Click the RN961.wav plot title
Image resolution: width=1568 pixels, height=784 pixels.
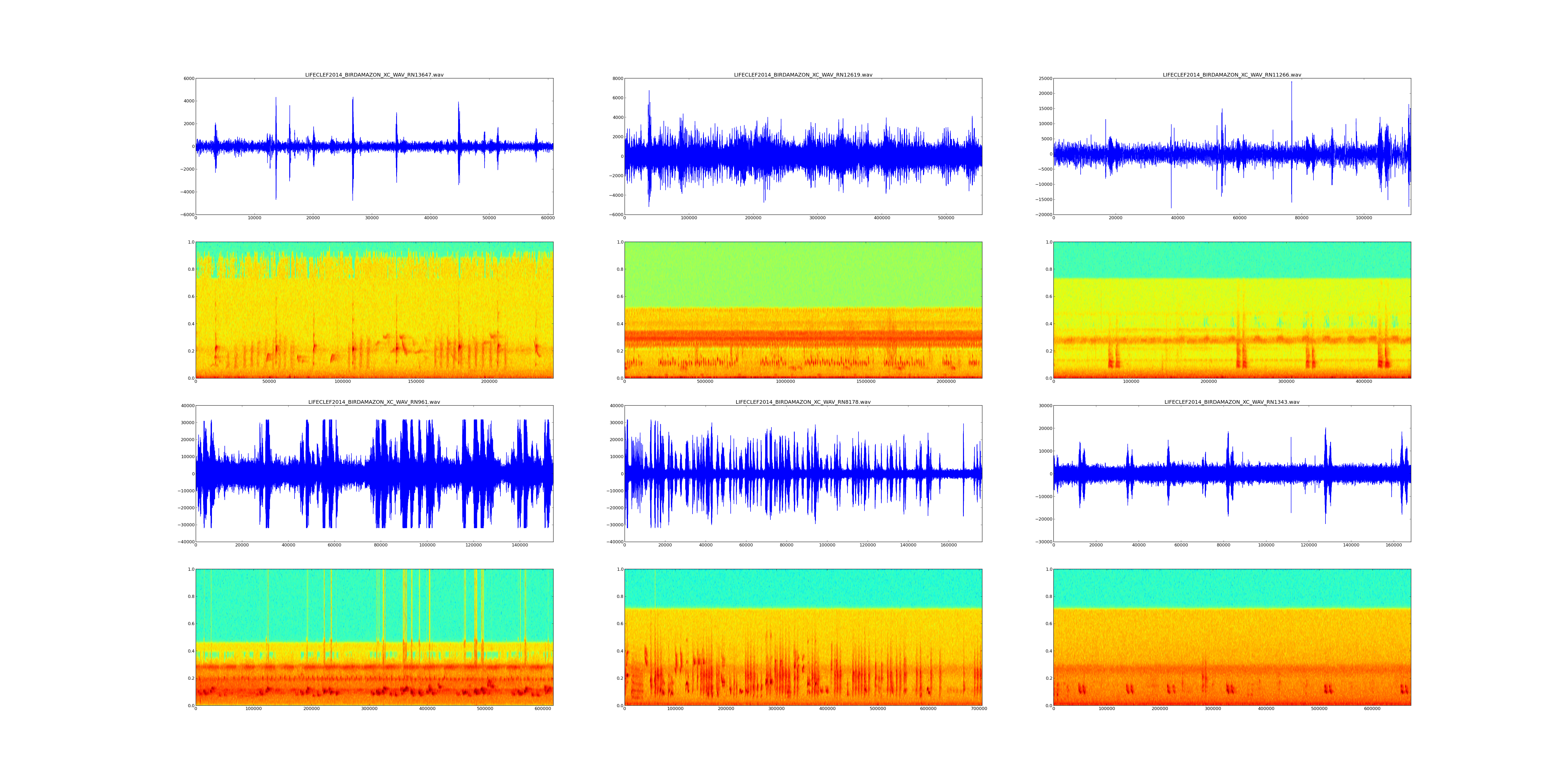374,402
